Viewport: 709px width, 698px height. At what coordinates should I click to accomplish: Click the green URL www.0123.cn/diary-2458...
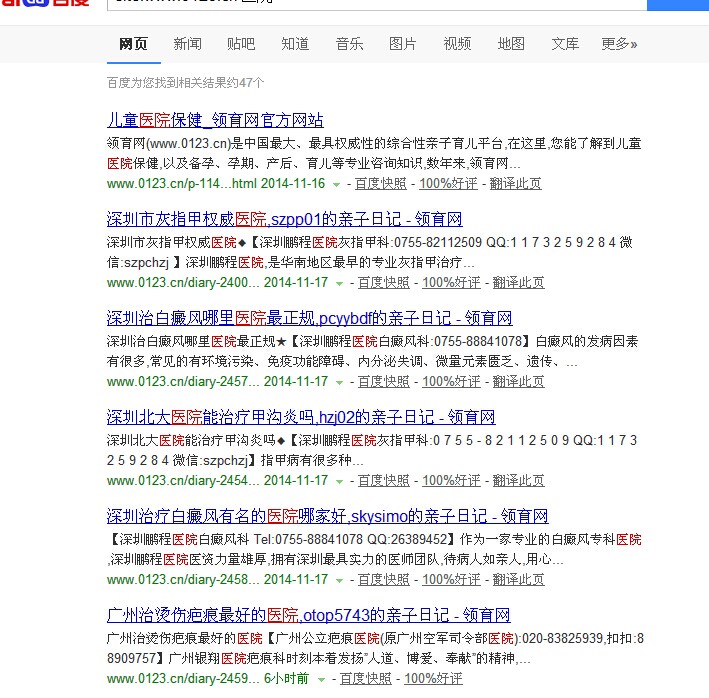tap(183, 580)
